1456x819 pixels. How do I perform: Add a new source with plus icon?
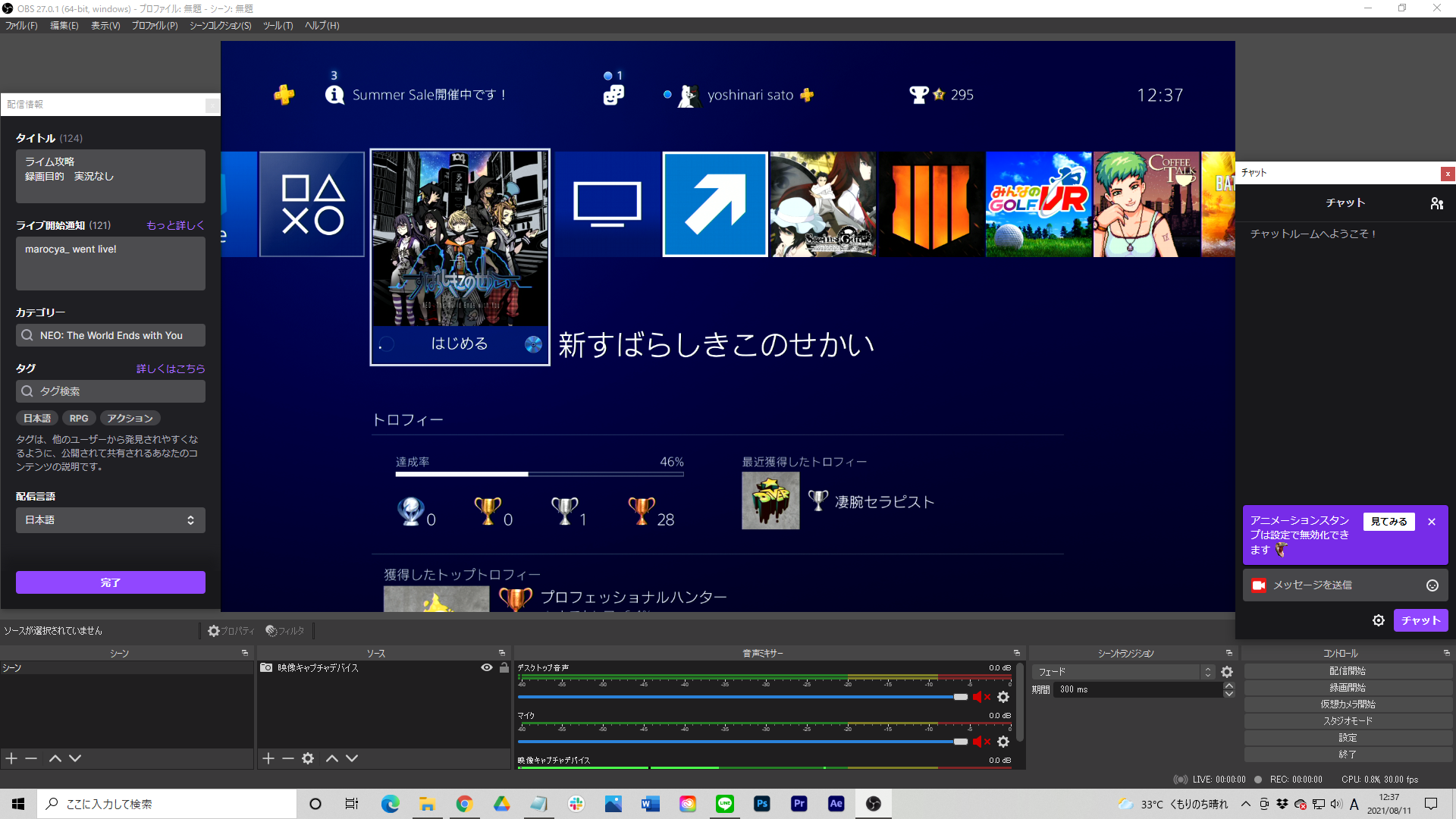point(268,758)
